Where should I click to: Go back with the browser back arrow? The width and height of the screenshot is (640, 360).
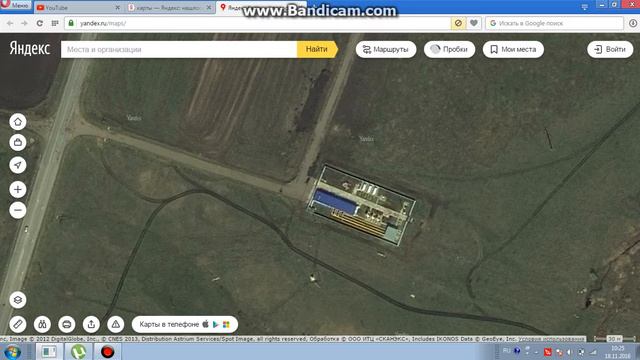[x=10, y=23]
